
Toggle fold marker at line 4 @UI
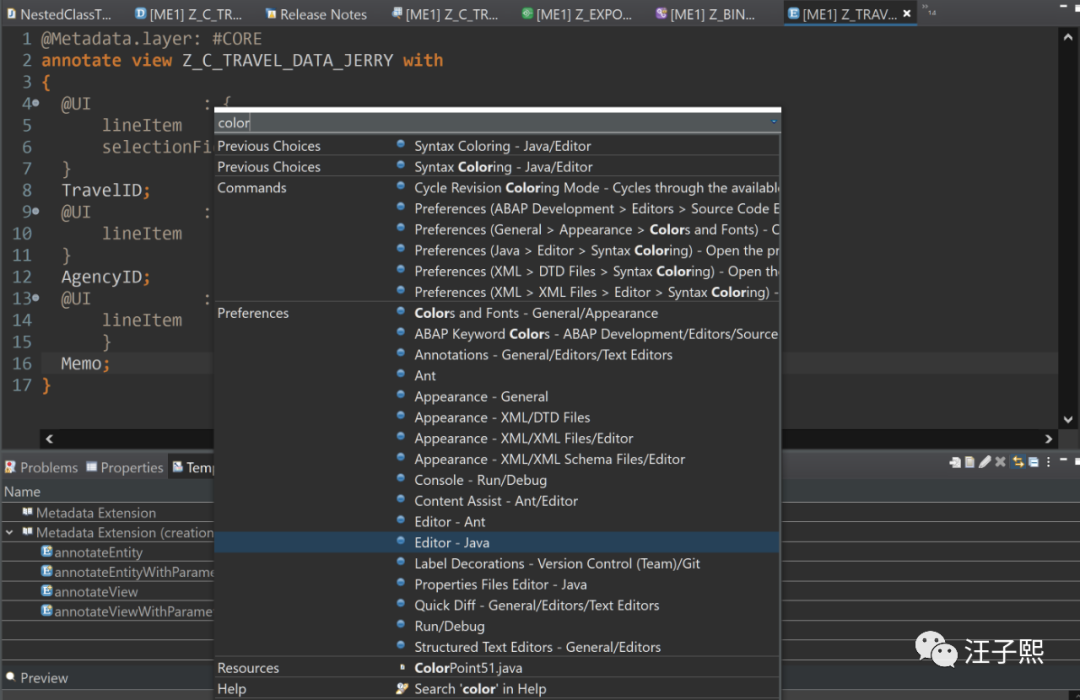coord(36,104)
